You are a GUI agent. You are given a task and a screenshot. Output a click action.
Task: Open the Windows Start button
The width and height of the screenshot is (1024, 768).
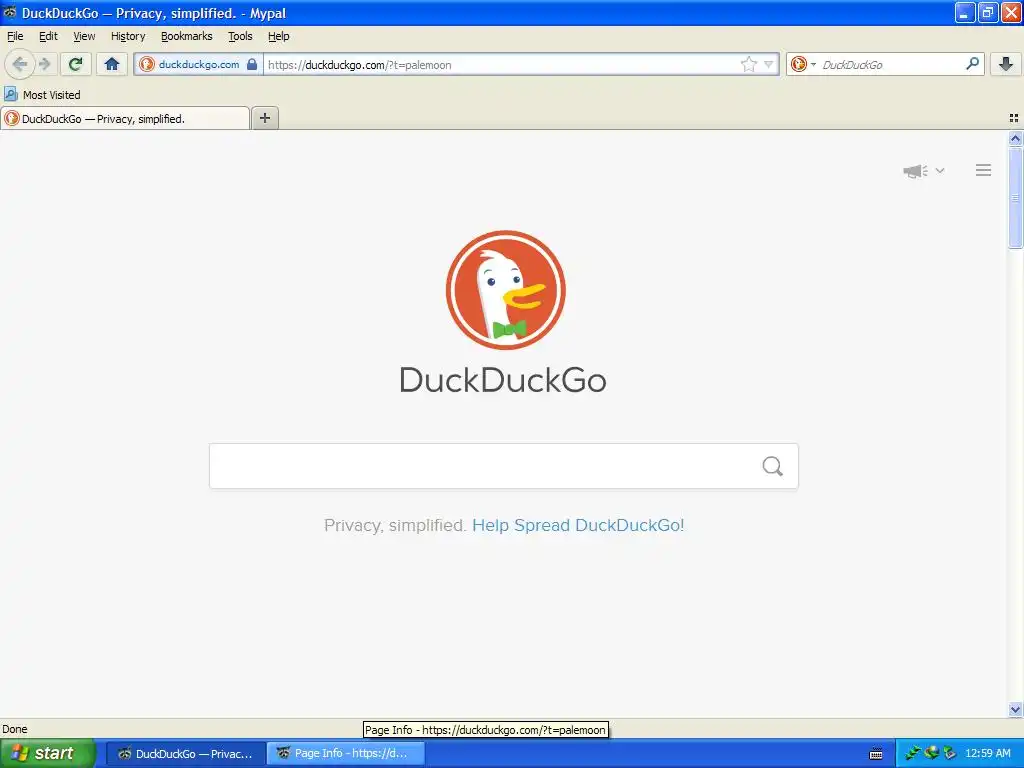[x=48, y=753]
